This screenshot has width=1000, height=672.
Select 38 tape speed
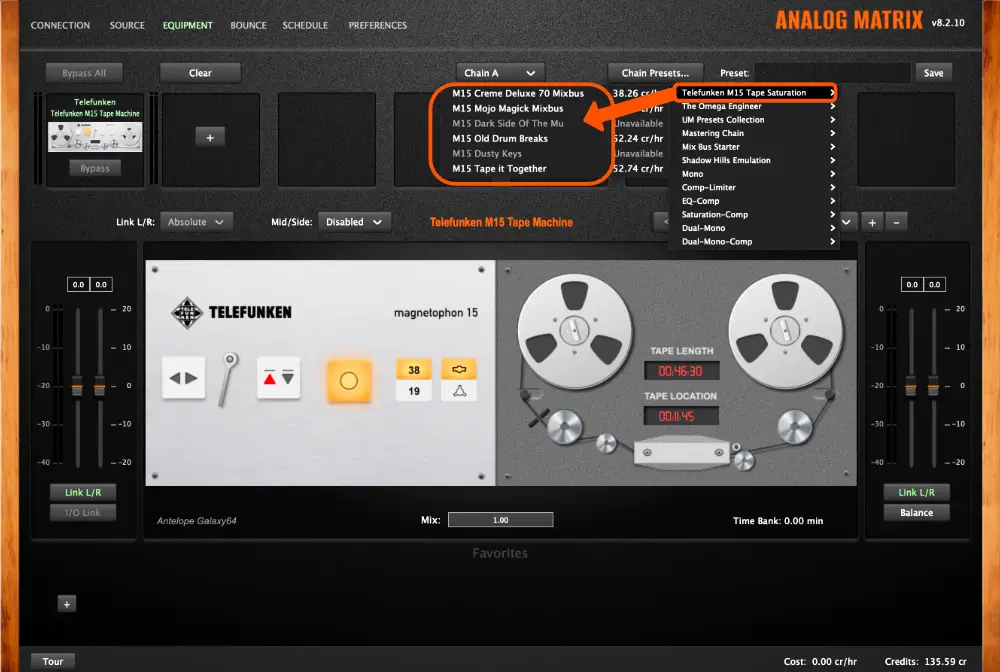[414, 370]
